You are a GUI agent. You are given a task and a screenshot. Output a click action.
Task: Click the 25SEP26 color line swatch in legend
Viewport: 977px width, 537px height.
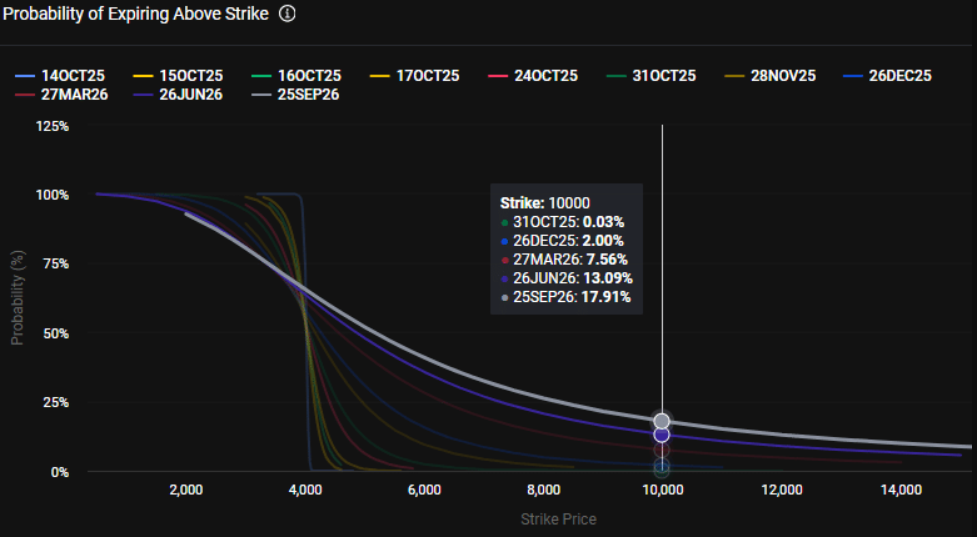click(x=261, y=95)
